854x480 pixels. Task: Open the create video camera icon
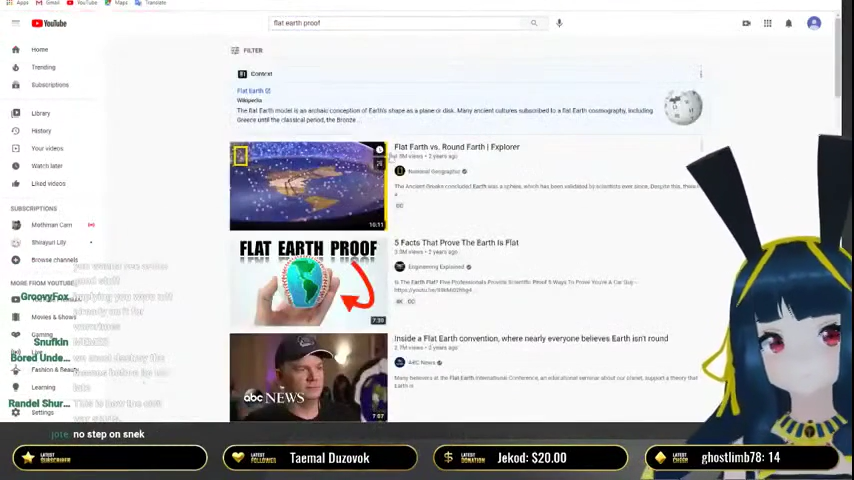coord(746,23)
